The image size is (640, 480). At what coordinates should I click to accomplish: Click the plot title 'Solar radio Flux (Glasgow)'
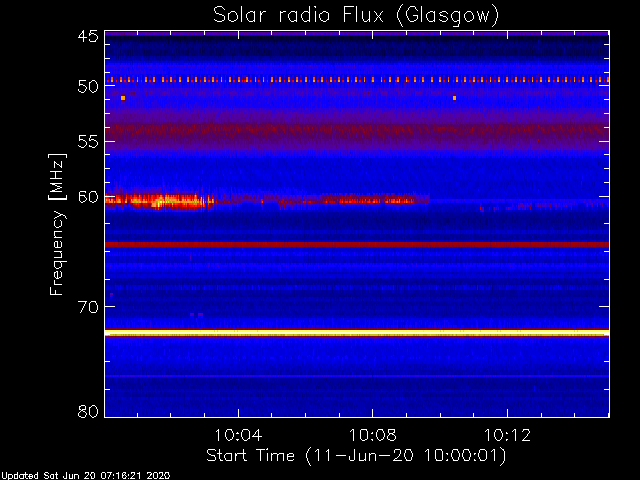click(356, 16)
